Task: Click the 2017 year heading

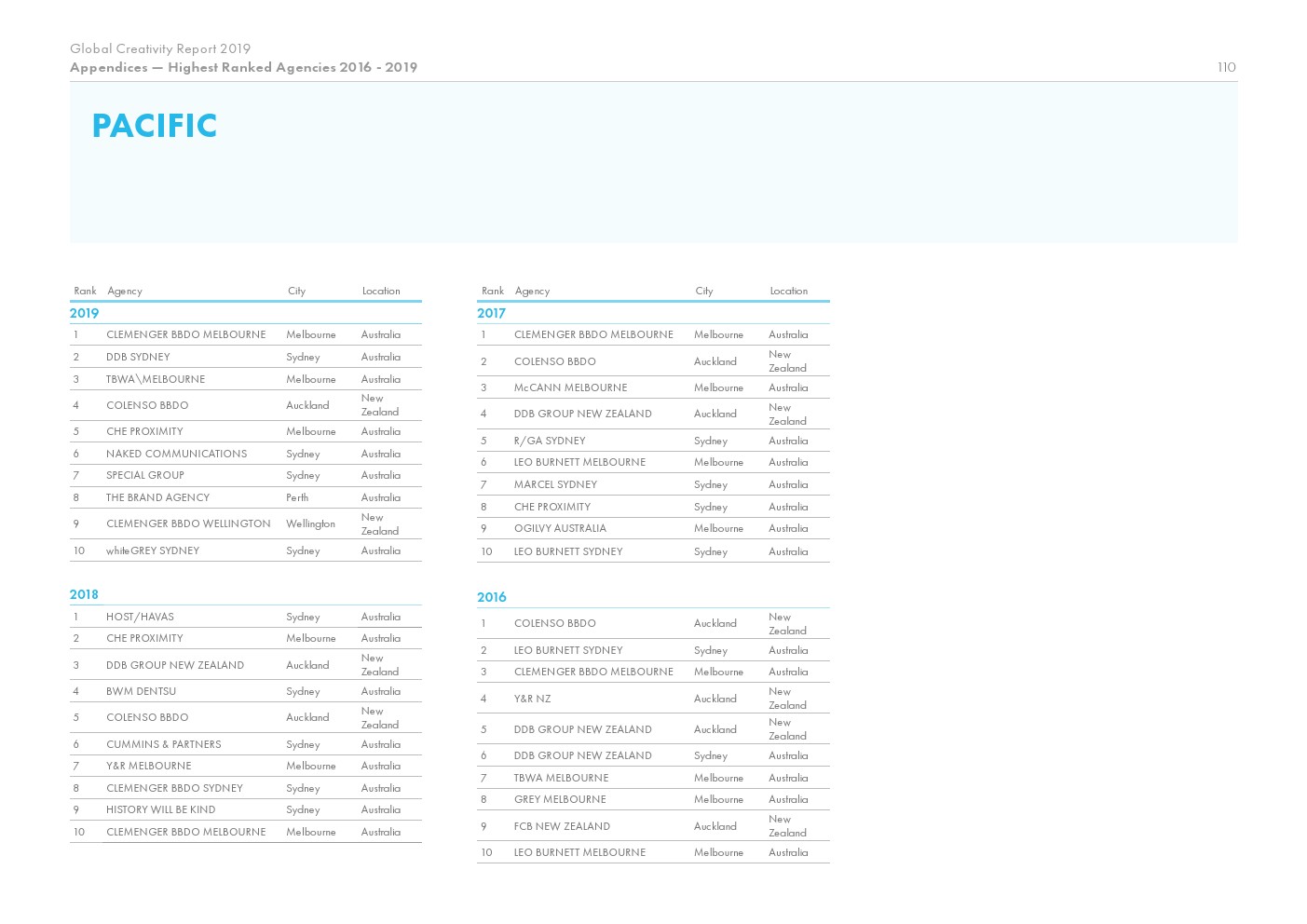Action: [491, 313]
